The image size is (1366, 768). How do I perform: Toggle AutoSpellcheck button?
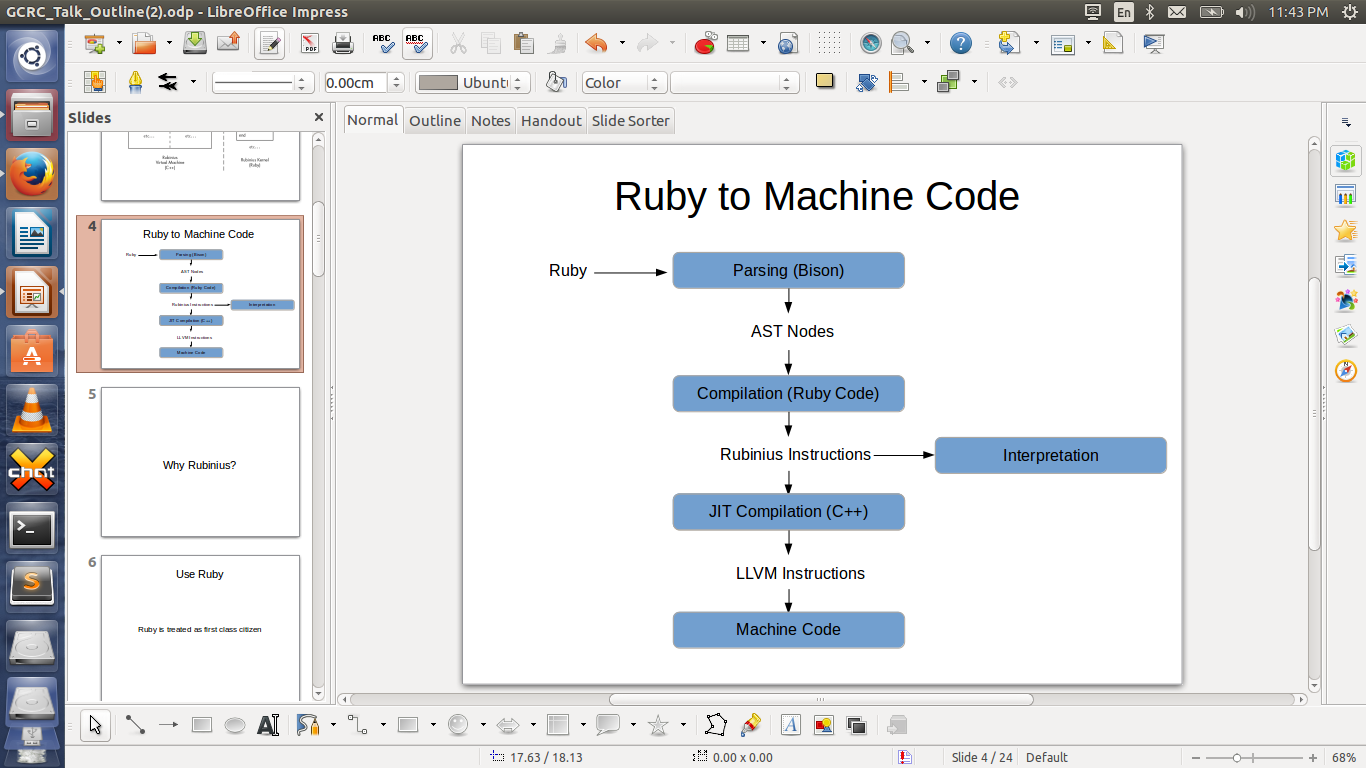[x=417, y=43]
